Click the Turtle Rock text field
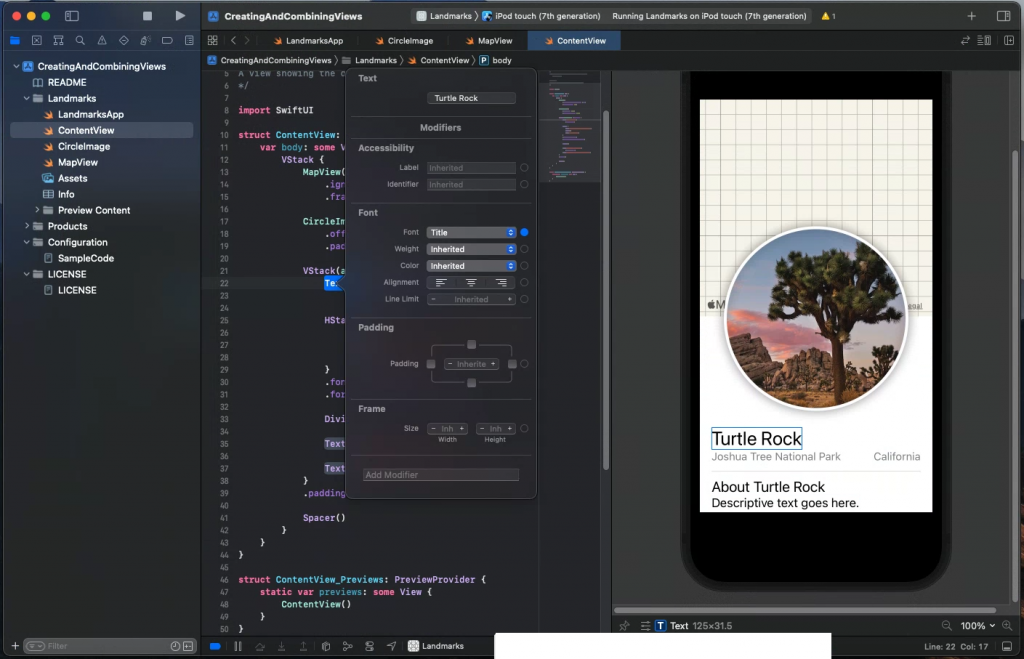Image resolution: width=1024 pixels, height=659 pixels. [471, 98]
